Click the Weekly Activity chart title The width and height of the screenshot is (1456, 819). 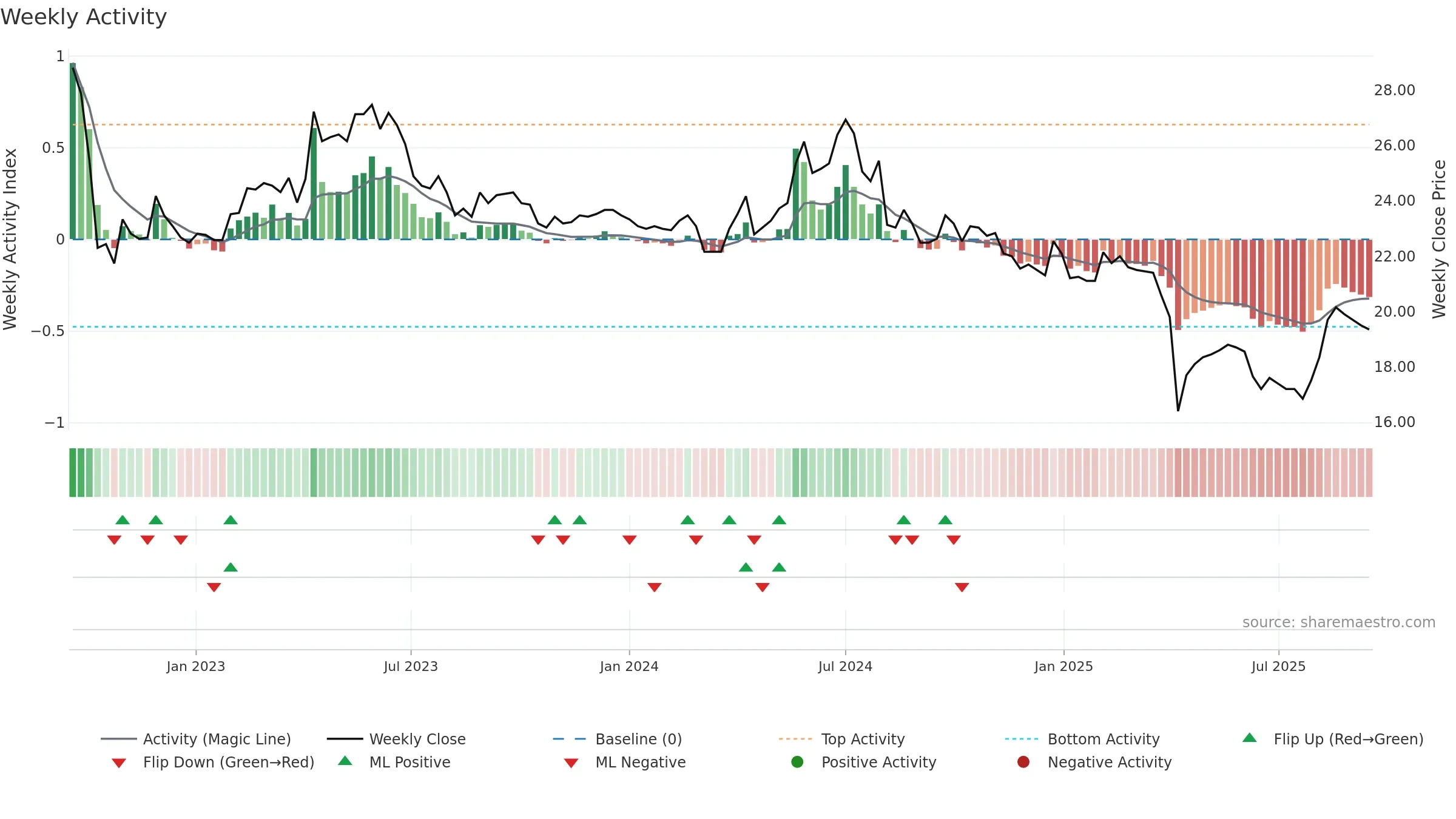[x=84, y=17]
